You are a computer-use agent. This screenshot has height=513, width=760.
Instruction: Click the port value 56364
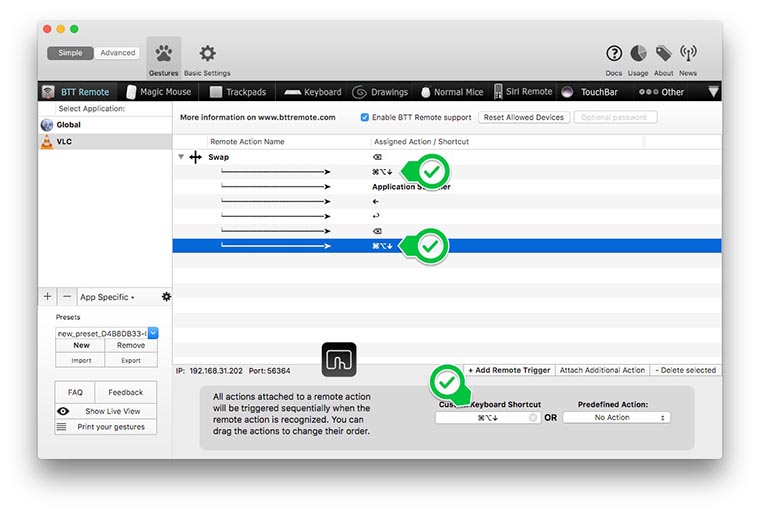278,371
